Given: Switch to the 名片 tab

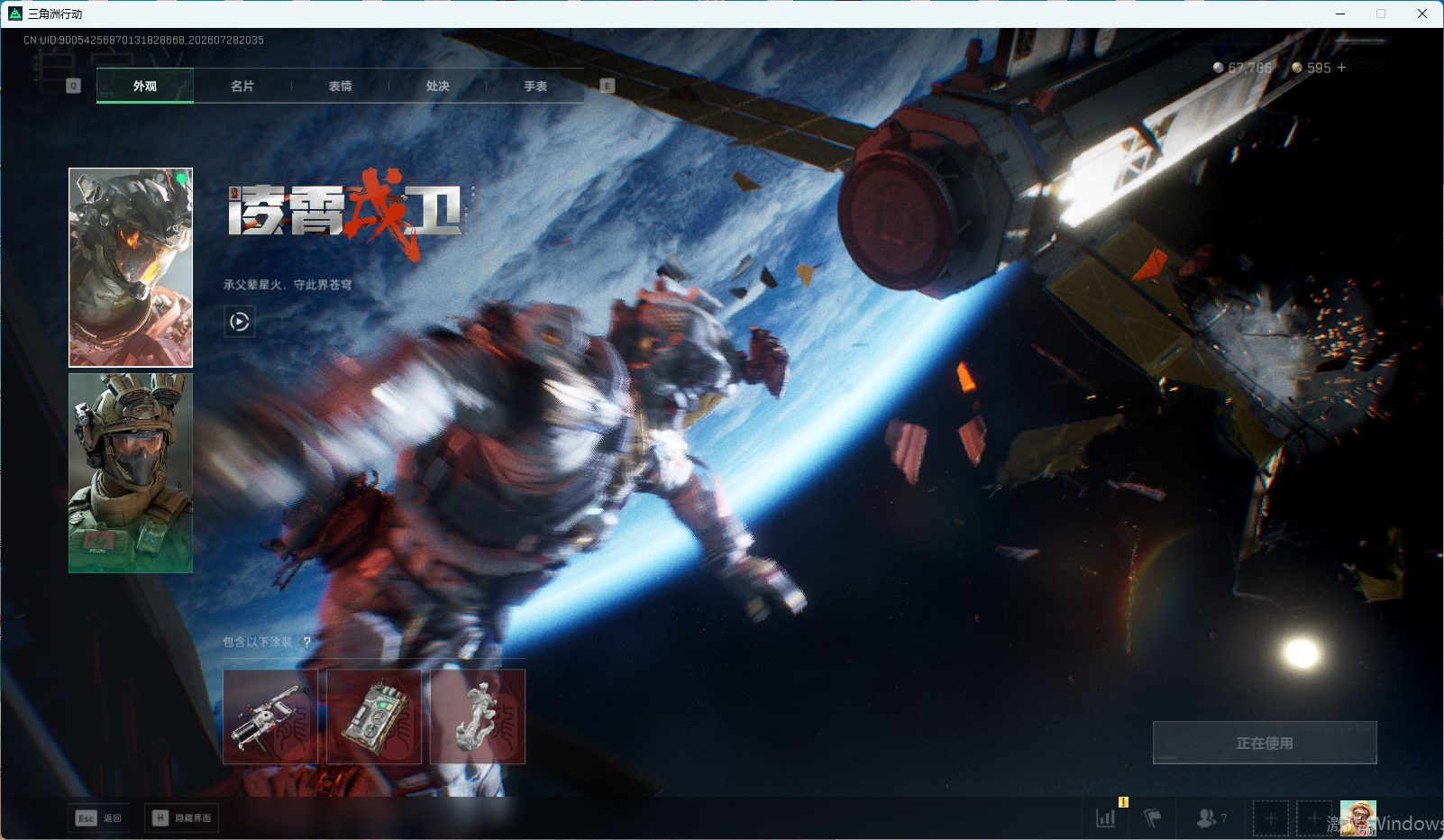Looking at the screenshot, I should click(242, 86).
